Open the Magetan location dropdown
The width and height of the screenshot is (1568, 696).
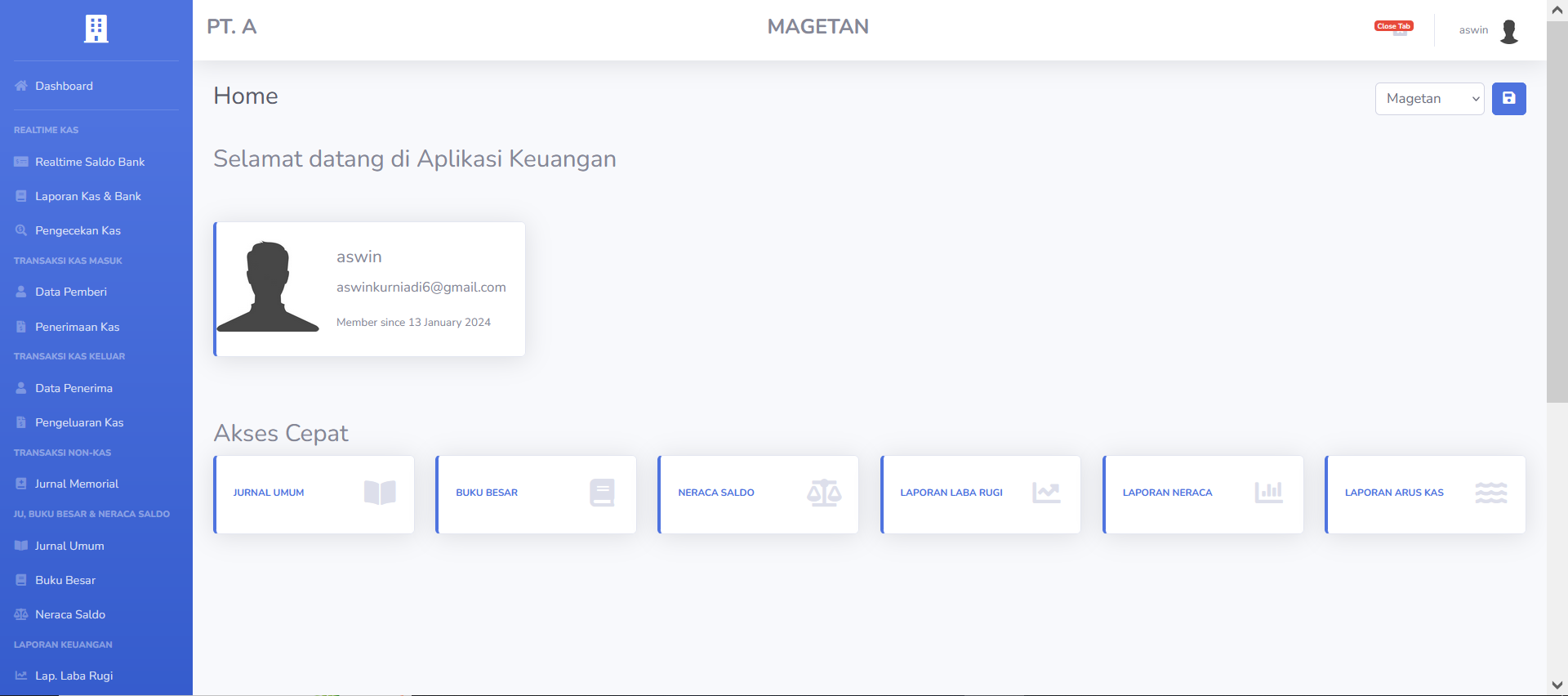[x=1430, y=99]
